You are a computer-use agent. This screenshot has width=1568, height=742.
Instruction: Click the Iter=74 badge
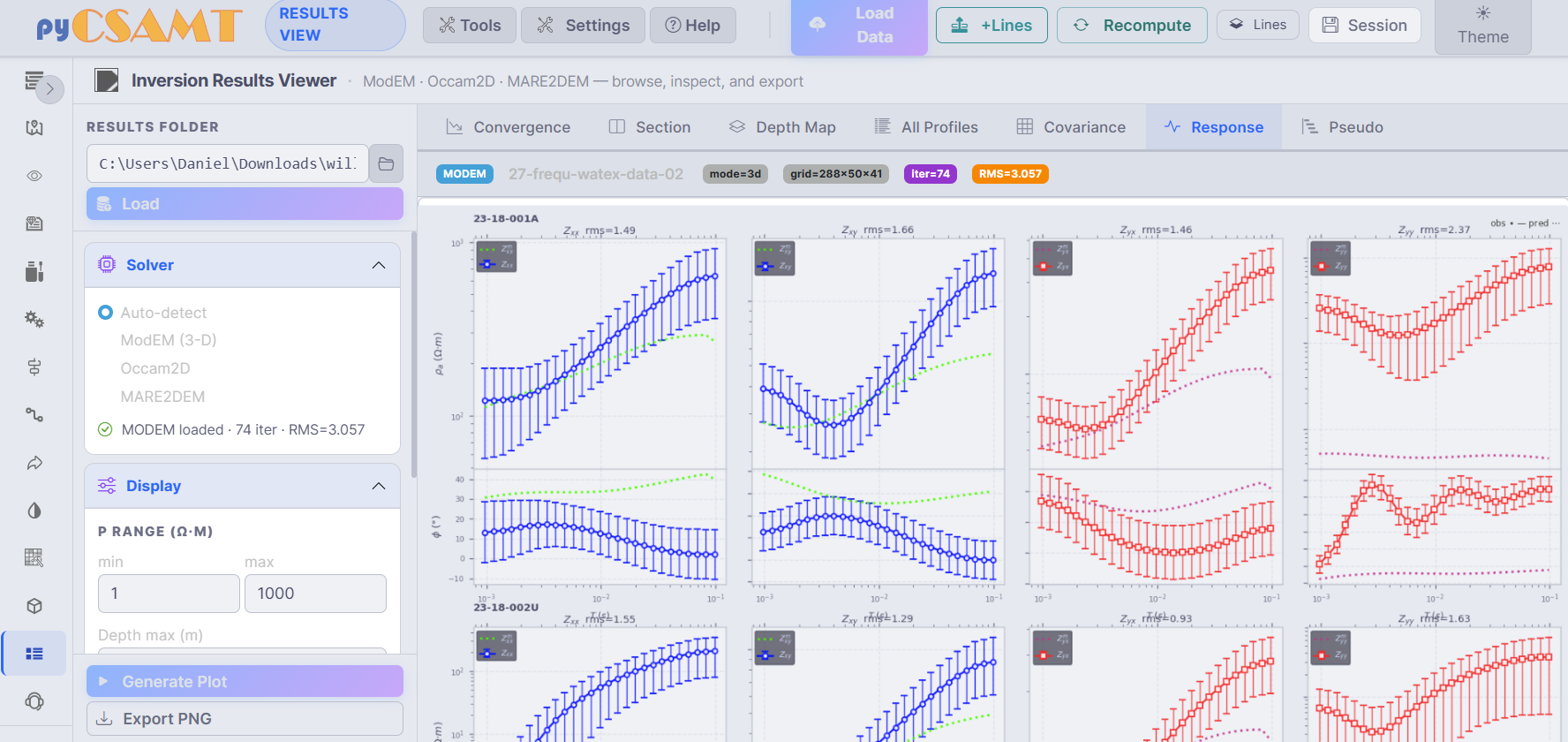931,174
